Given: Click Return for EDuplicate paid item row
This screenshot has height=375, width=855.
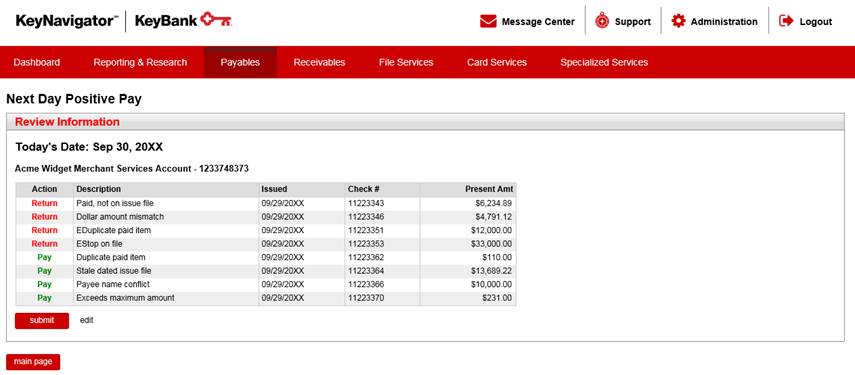Looking at the screenshot, I should click(x=44, y=231).
